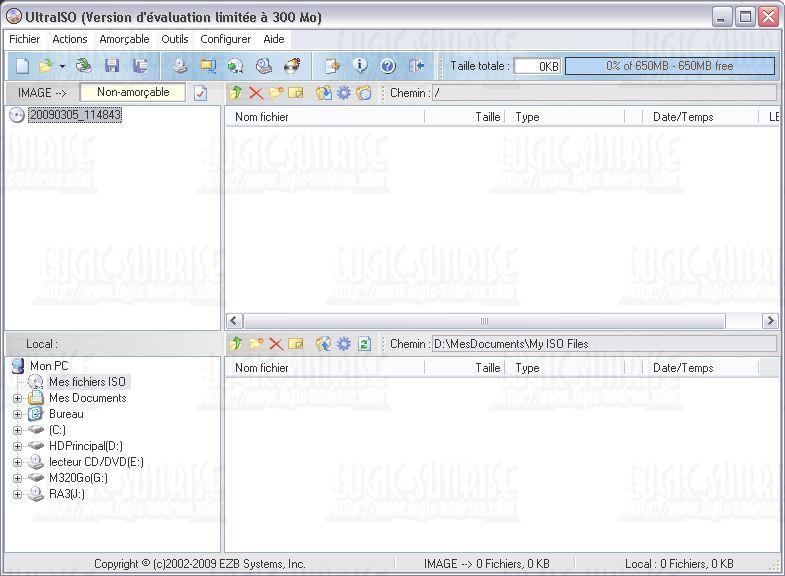Image resolution: width=785 pixels, height=576 pixels.
Task: Click the Save floppy disk icon
Action: (x=112, y=66)
